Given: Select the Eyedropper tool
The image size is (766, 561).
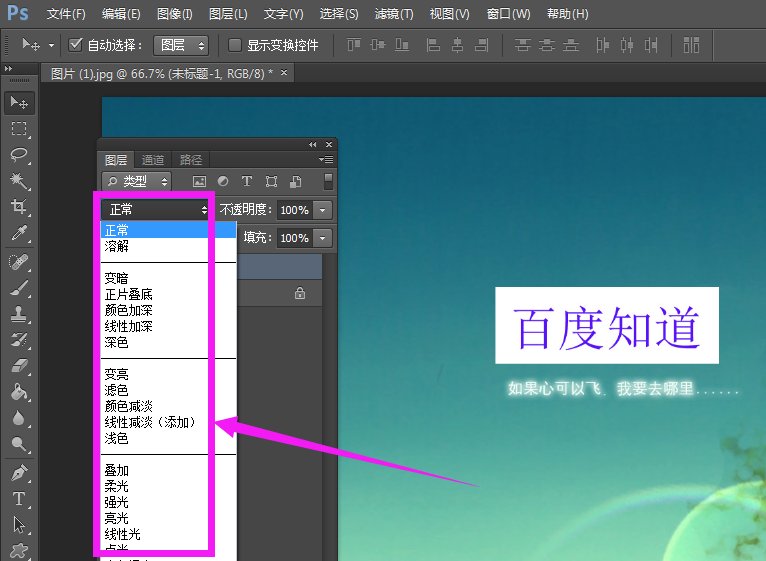Looking at the screenshot, I should [x=19, y=233].
